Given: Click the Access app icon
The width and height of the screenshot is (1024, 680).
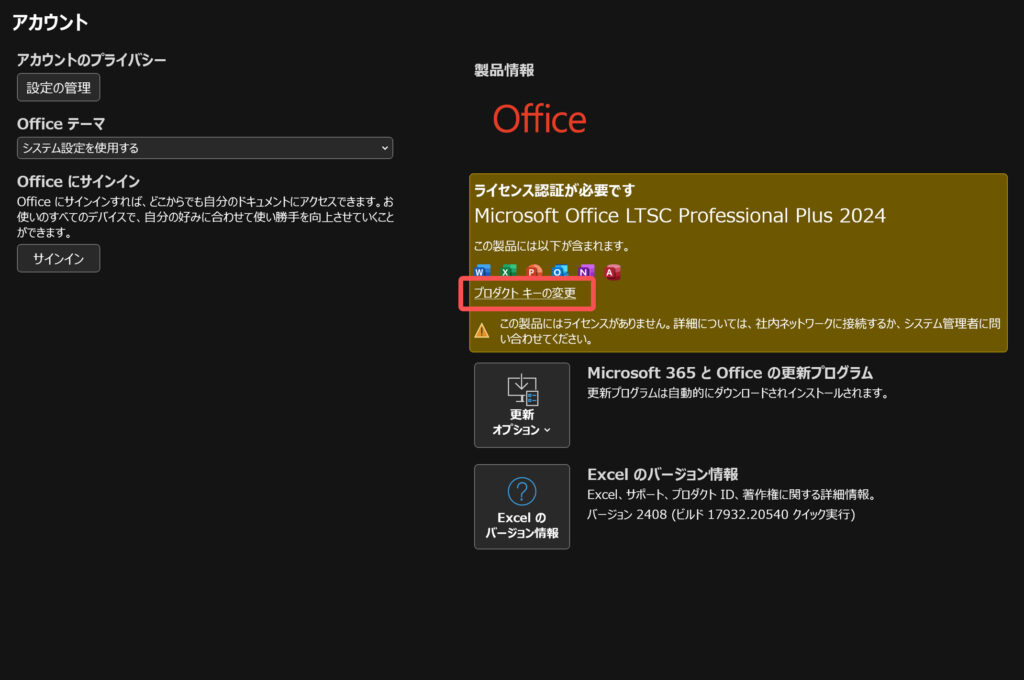Looking at the screenshot, I should (x=612, y=271).
